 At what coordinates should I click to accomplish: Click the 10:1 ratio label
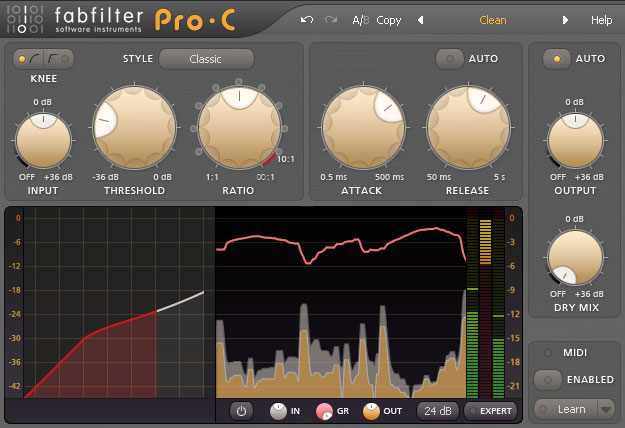(286, 159)
